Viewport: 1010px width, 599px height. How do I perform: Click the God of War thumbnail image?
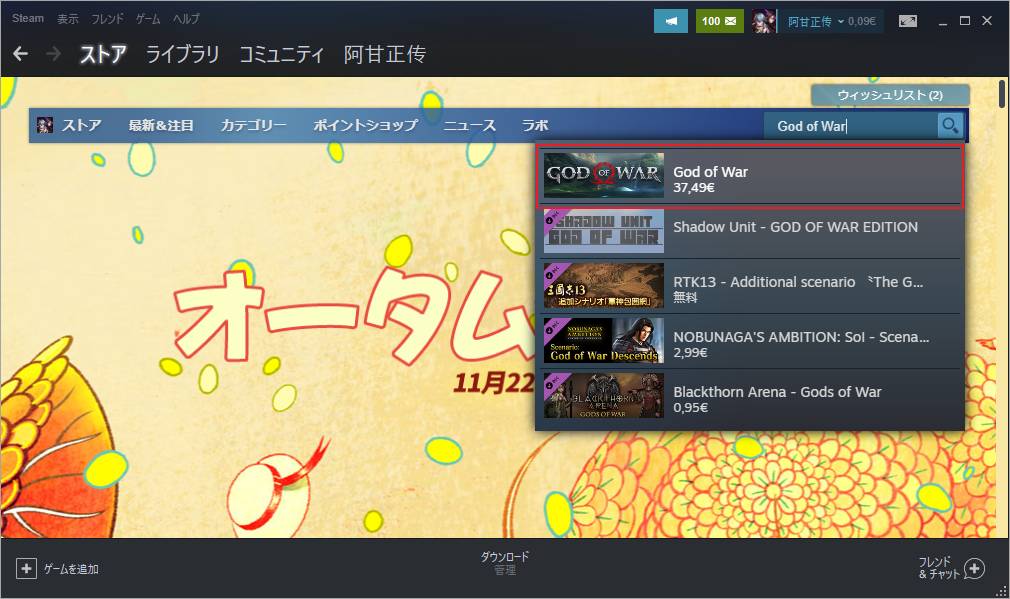coord(604,175)
